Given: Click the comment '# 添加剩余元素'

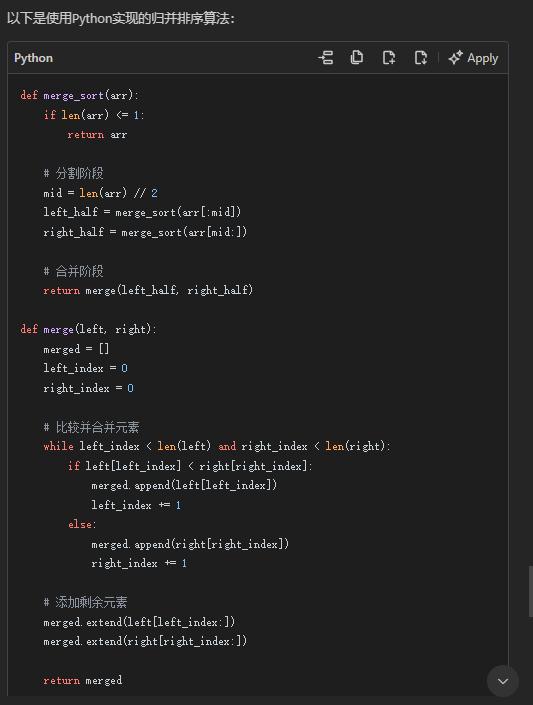Looking at the screenshot, I should point(85,602).
